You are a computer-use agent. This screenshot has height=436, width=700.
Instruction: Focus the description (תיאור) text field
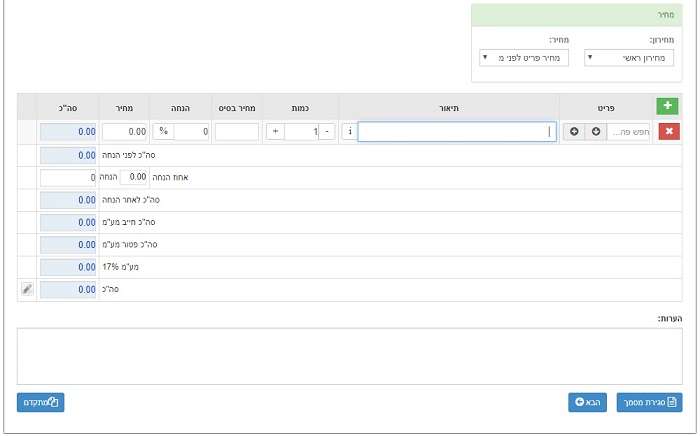pos(457,132)
